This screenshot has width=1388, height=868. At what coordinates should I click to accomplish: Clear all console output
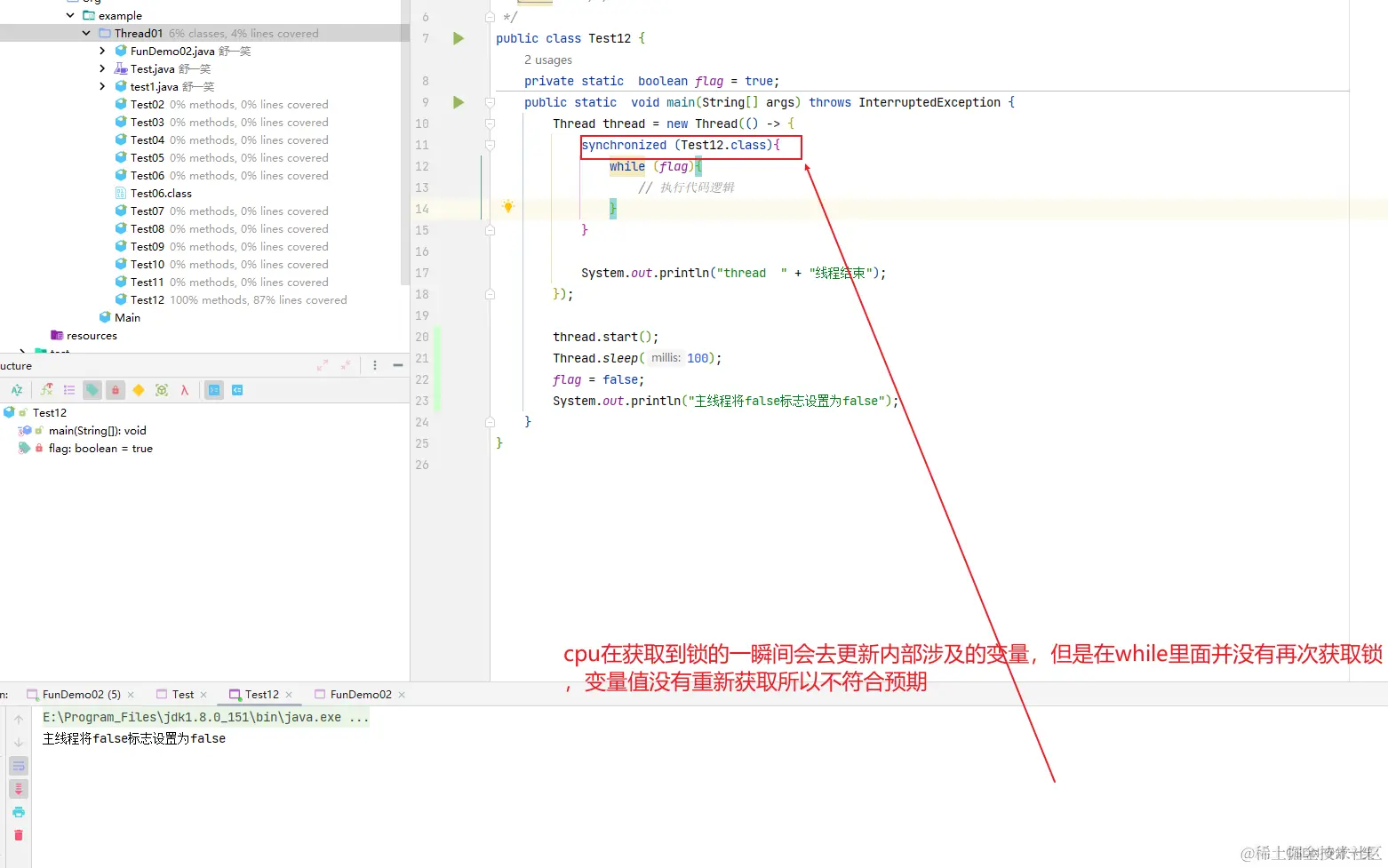click(19, 835)
